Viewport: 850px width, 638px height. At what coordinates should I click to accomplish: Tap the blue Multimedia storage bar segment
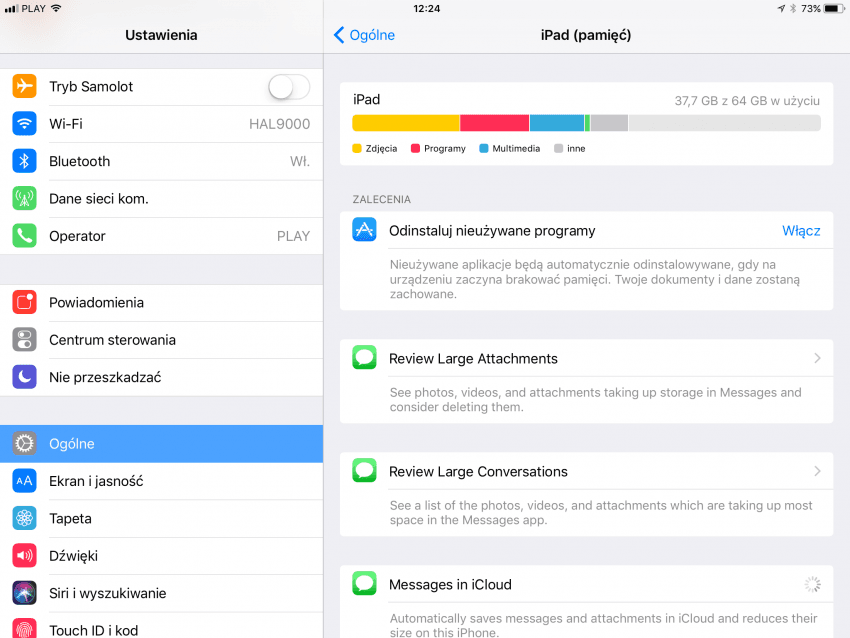(557, 123)
